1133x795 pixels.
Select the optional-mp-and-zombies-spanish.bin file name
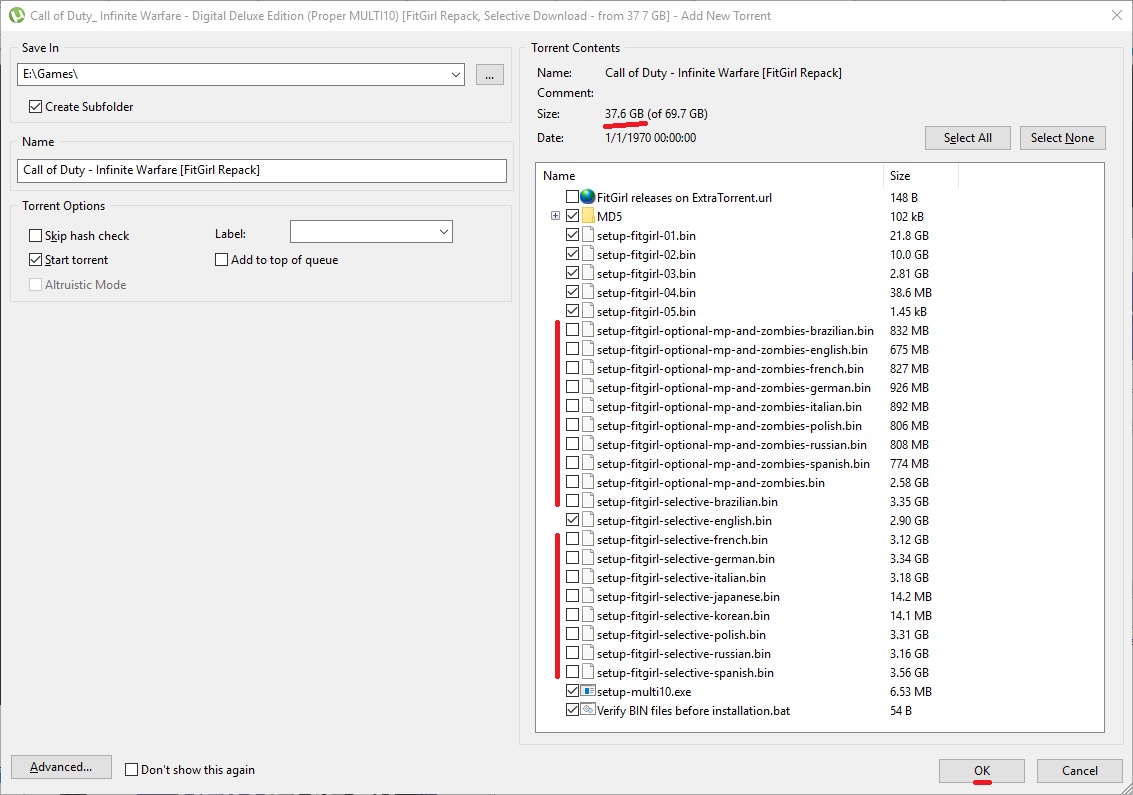[x=733, y=463]
